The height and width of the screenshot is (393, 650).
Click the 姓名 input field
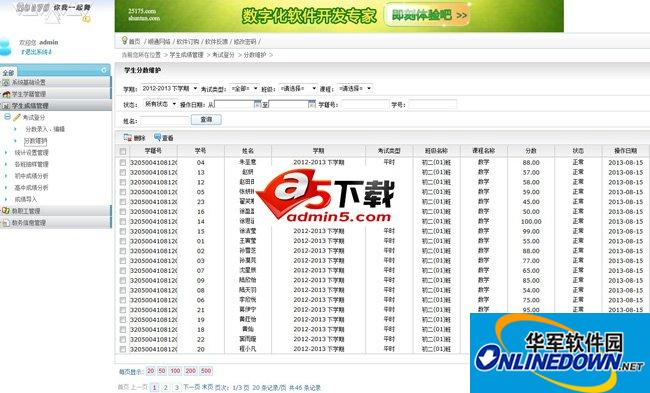165,121
